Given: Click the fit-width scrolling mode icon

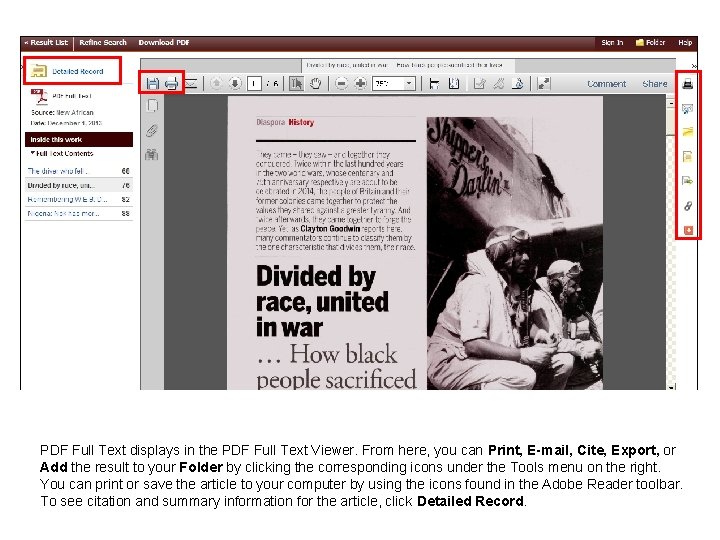Looking at the screenshot, I should (434, 84).
